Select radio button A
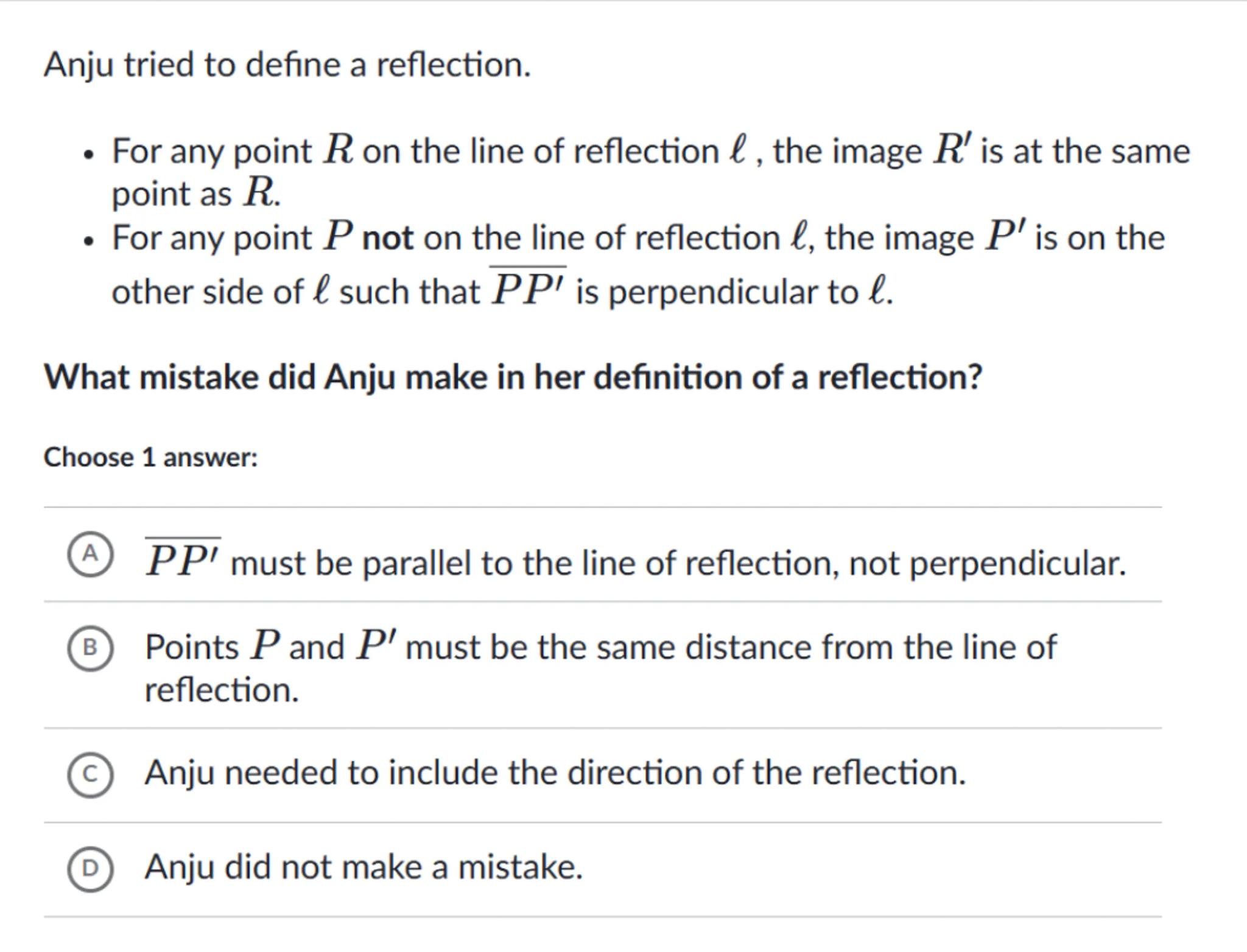This screenshot has width=1247, height=952. [x=90, y=554]
